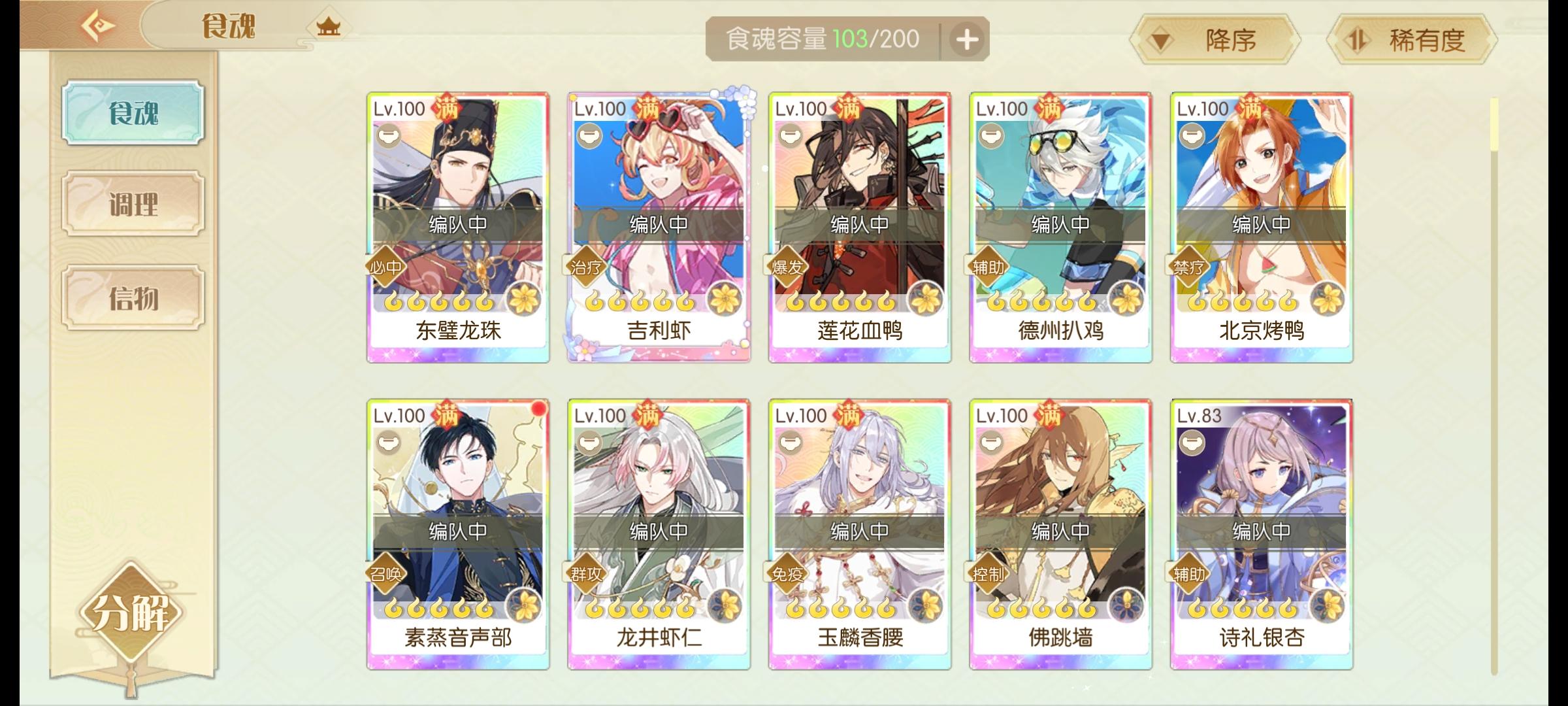Tap 必中 badge on 东璧龙珠 card

pos(386,267)
